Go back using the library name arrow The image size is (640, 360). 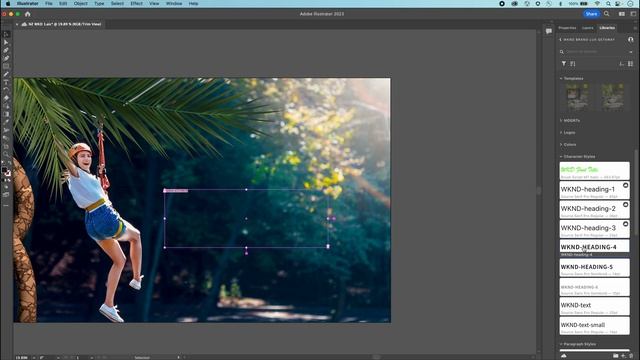(560, 40)
